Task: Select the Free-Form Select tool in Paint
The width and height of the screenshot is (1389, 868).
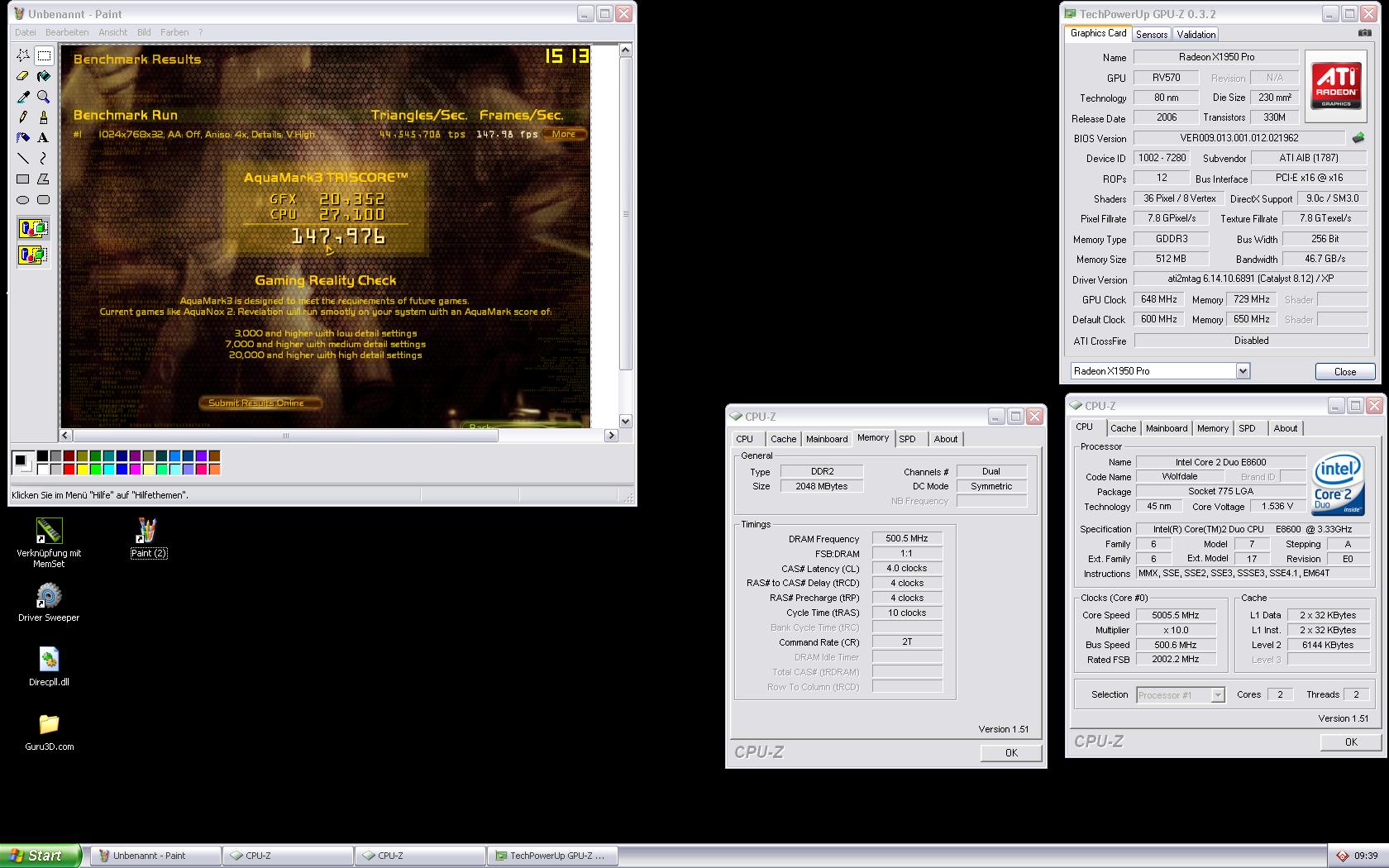Action: (x=23, y=56)
